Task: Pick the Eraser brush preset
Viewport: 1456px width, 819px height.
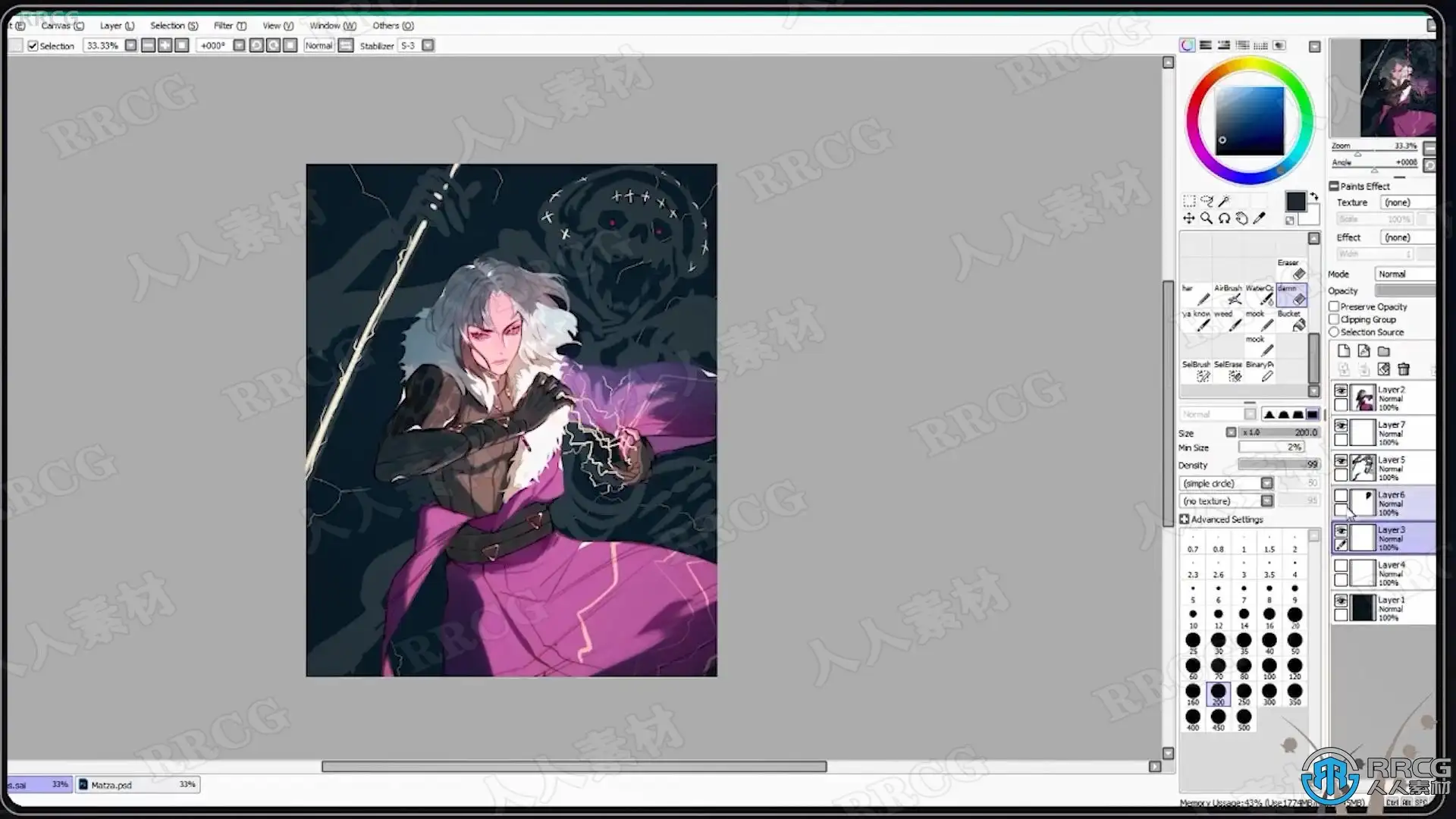Action: click(x=1291, y=270)
